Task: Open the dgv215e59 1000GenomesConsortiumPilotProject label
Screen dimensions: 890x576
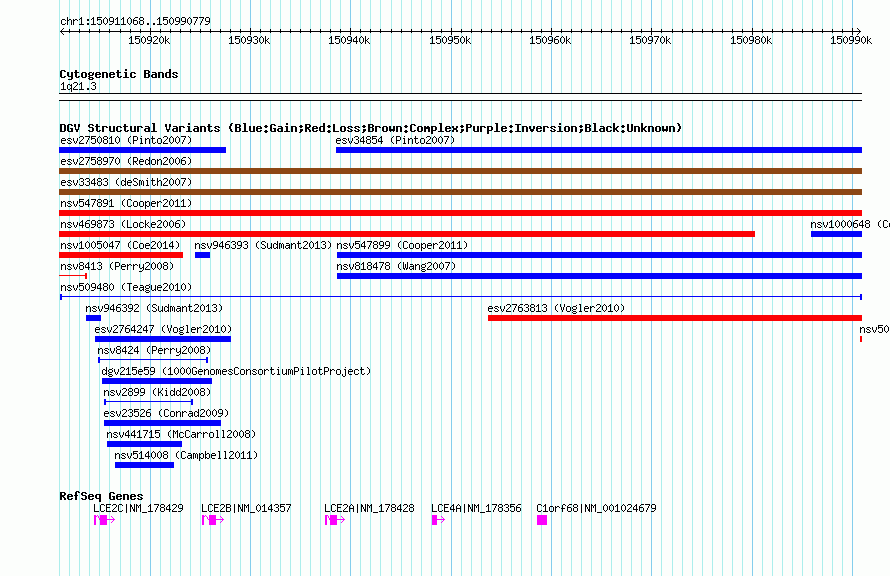Action: tap(236, 371)
